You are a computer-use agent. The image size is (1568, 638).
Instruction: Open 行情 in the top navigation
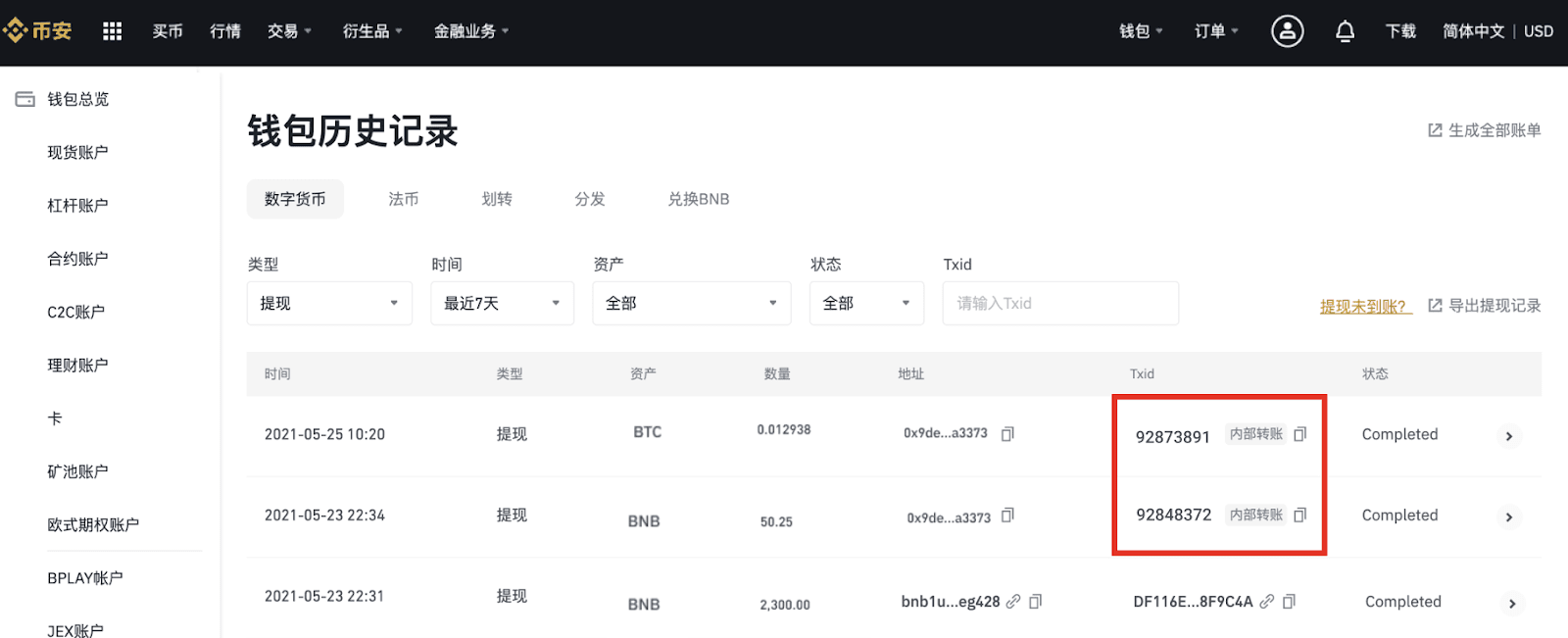pyautogui.click(x=225, y=31)
